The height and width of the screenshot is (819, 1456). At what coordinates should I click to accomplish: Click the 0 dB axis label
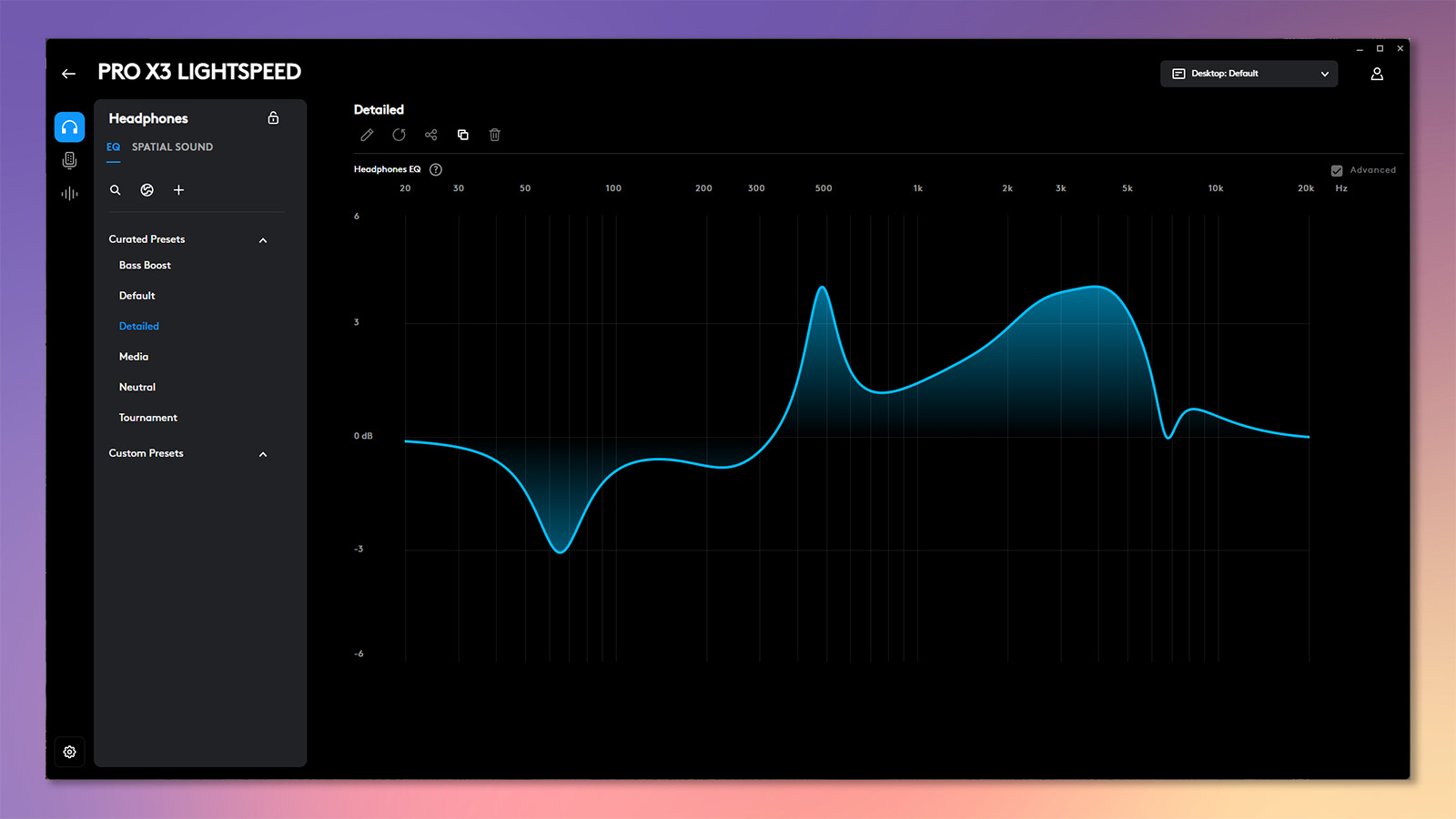[363, 436]
